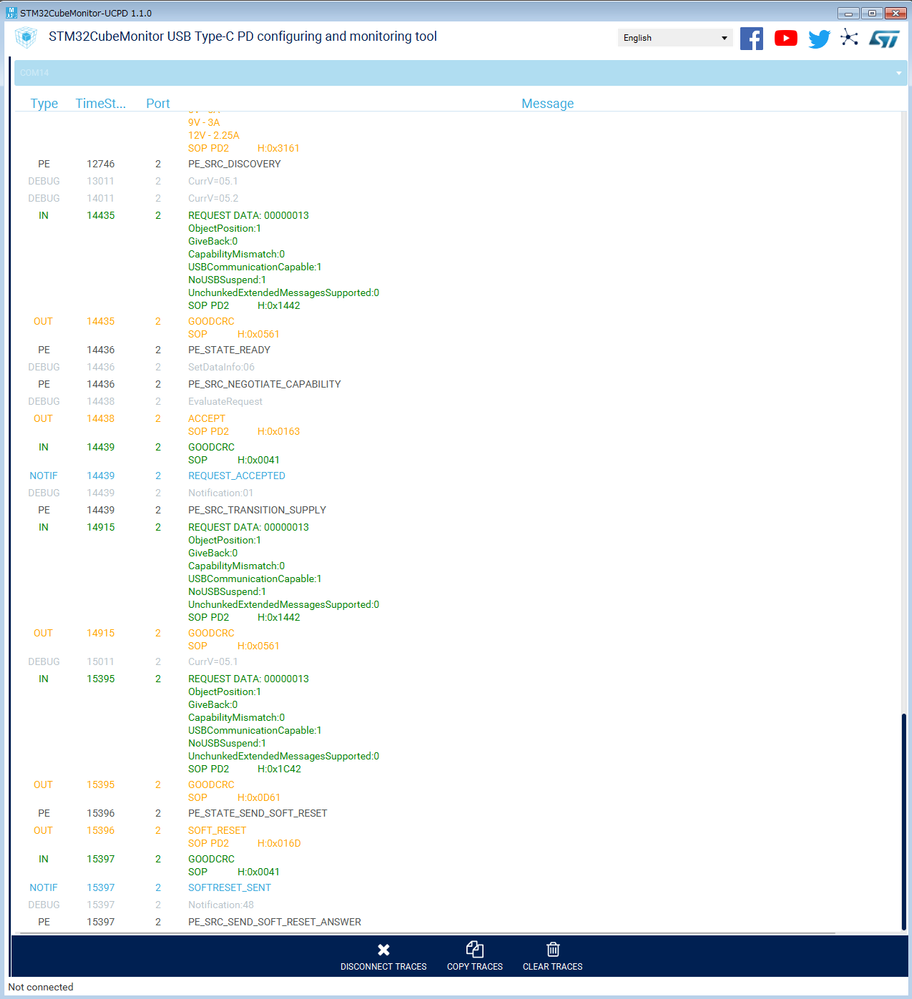The image size is (912, 999).
Task: Select the CurrV=05.2 debug message
Action: [213, 198]
